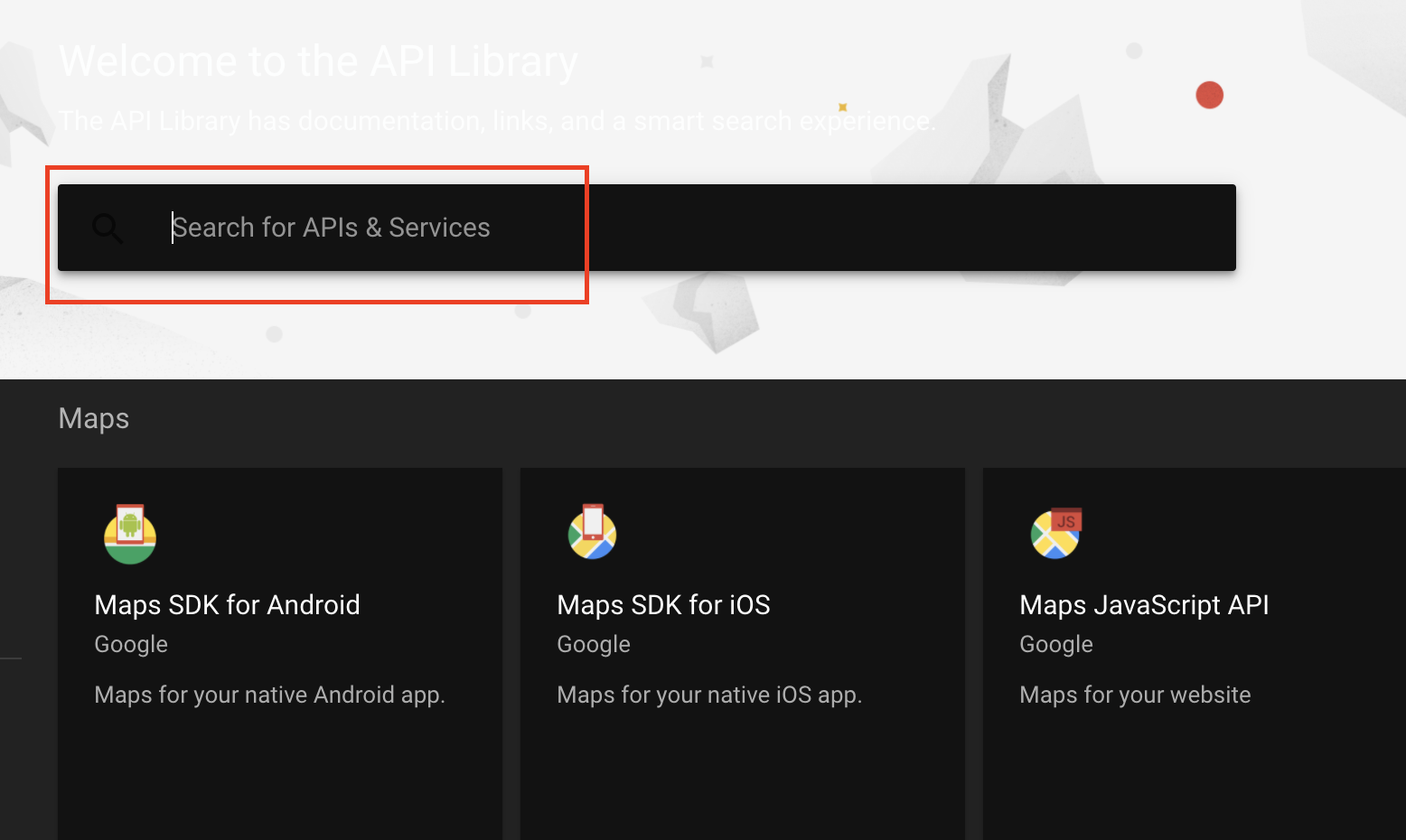Click 'Welcome to the API Library' heading
Screen dimensions: 1406x840
pyautogui.click(x=318, y=62)
